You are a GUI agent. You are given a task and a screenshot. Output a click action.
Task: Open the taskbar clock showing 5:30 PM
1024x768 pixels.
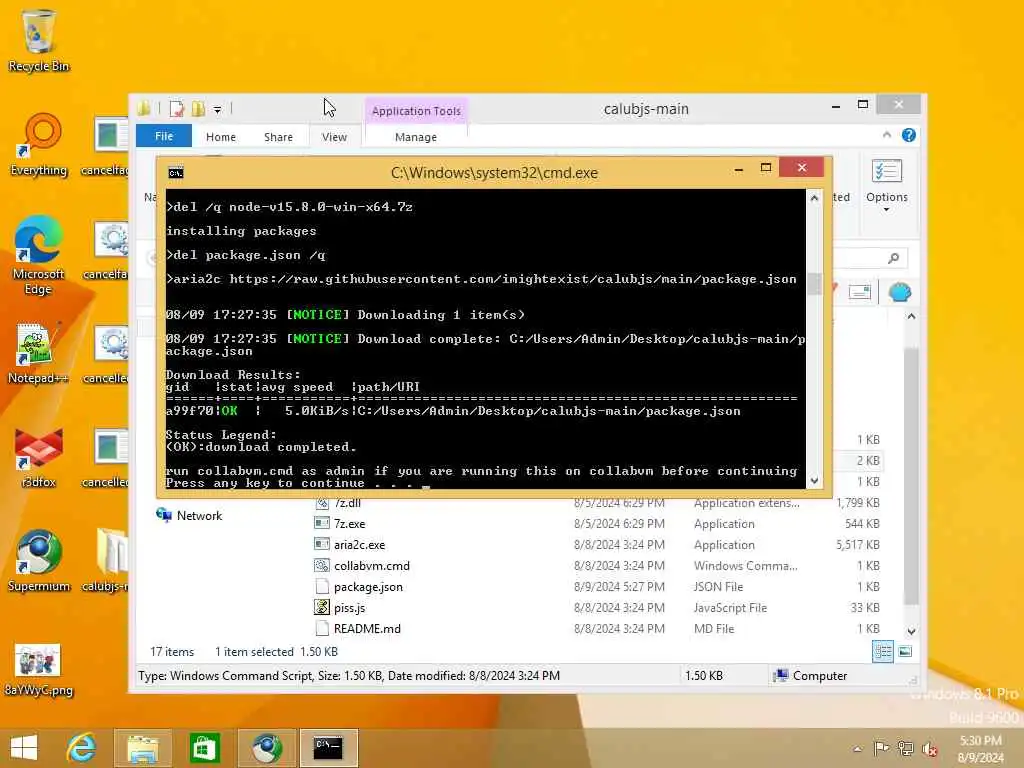pos(980,748)
